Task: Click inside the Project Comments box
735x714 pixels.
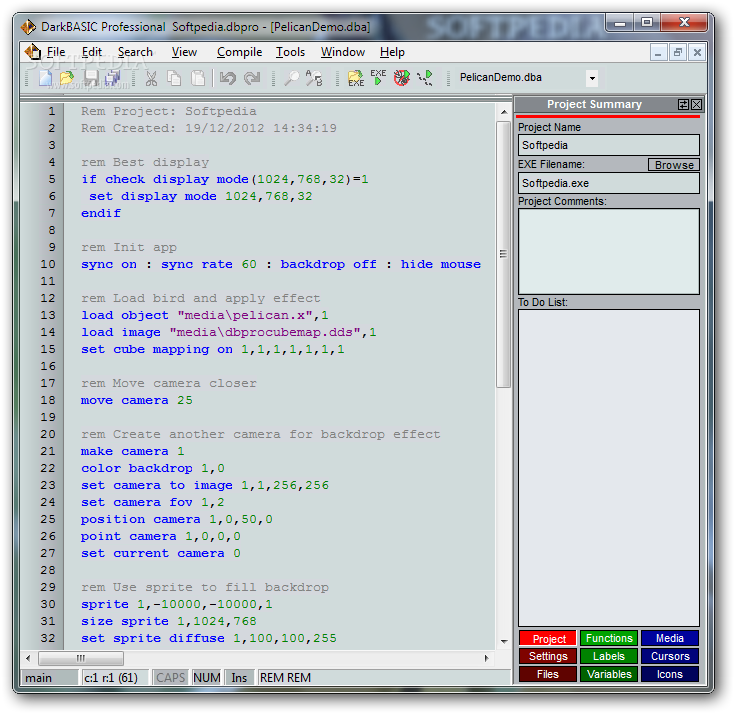Action: point(608,252)
